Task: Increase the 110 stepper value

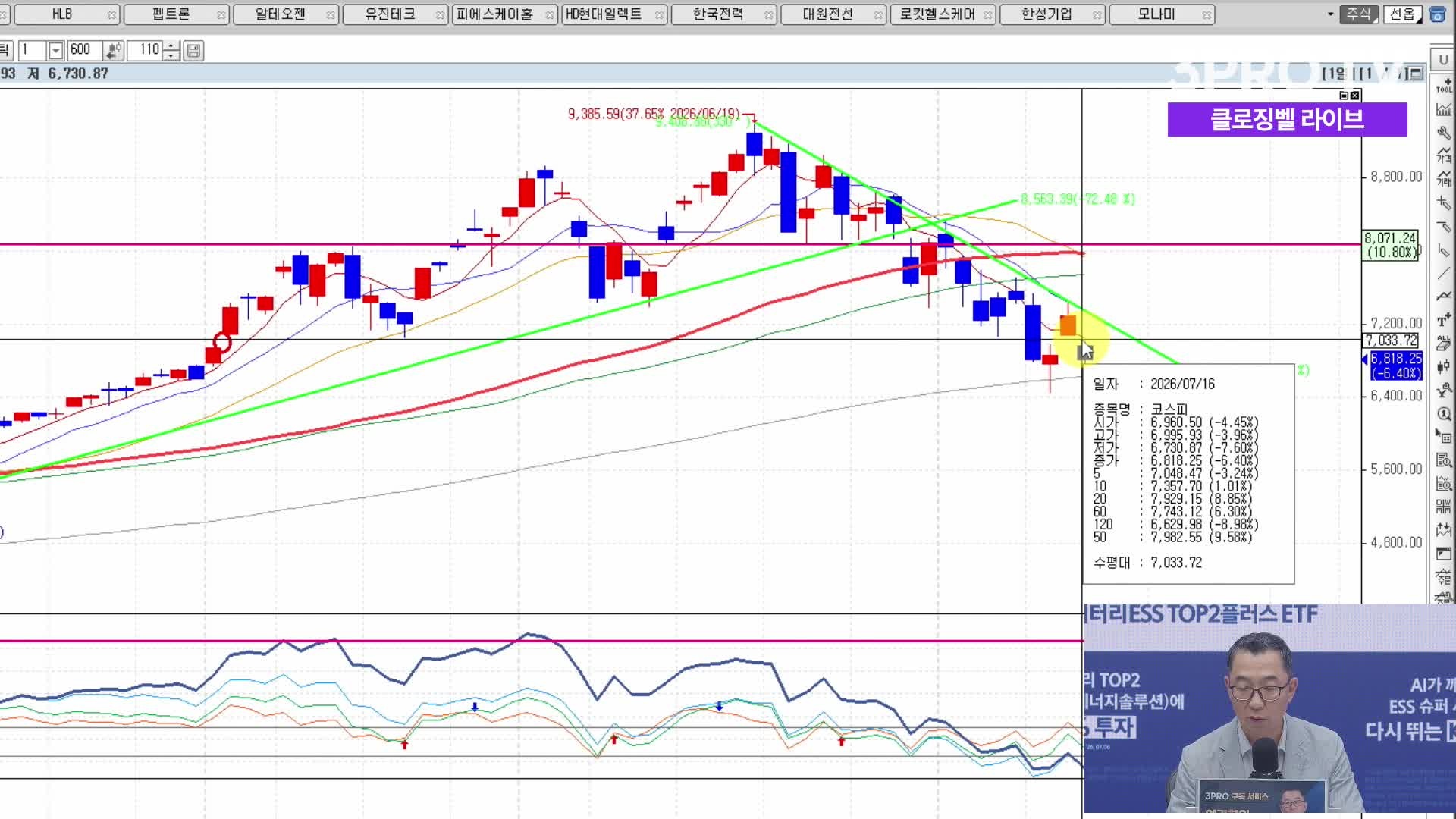Action: (x=171, y=46)
